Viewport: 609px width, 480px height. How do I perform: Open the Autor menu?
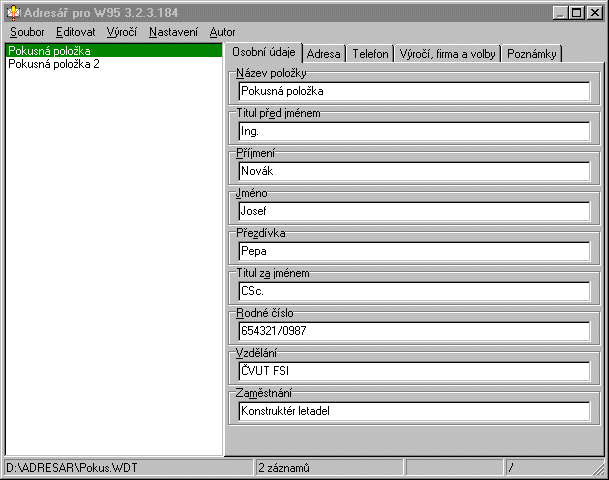coord(222,32)
